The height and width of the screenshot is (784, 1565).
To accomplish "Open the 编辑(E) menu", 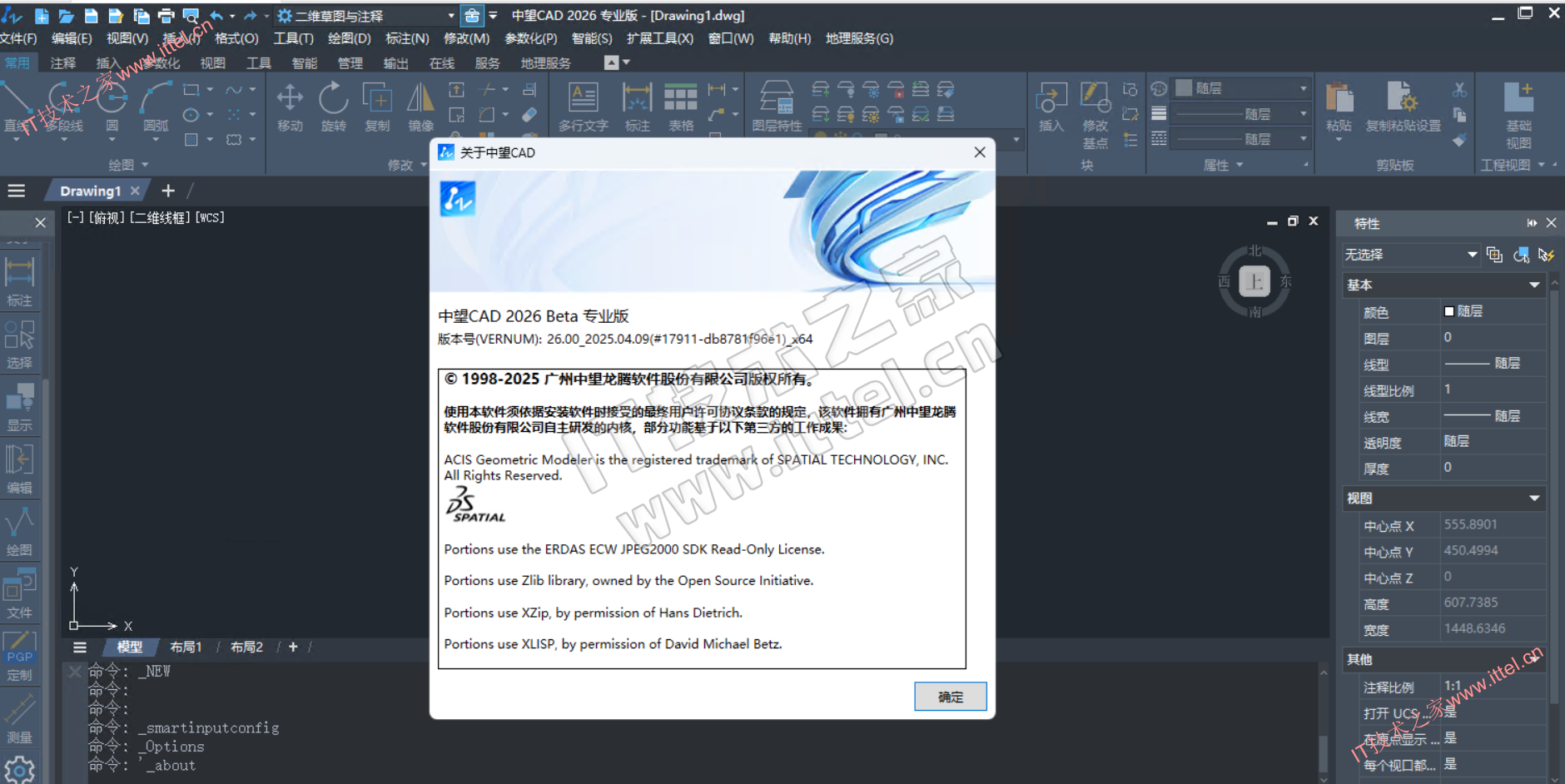I will [x=72, y=38].
